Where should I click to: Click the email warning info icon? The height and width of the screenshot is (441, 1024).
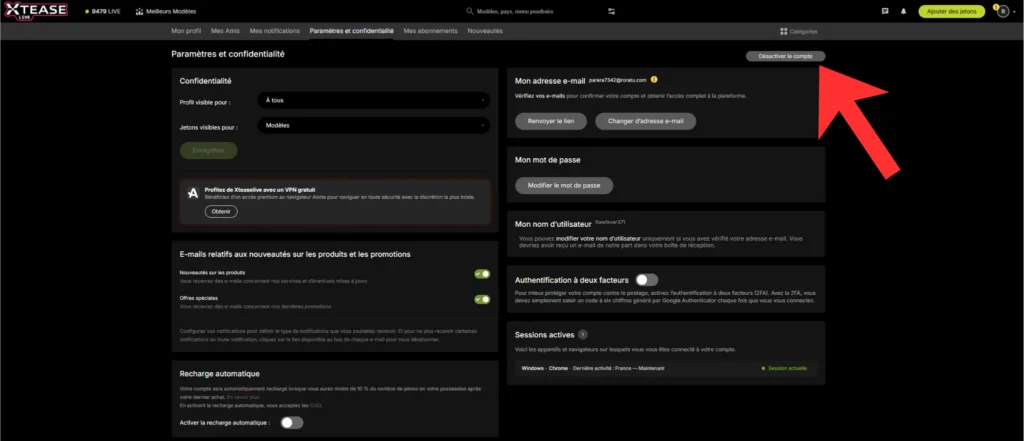pos(654,79)
